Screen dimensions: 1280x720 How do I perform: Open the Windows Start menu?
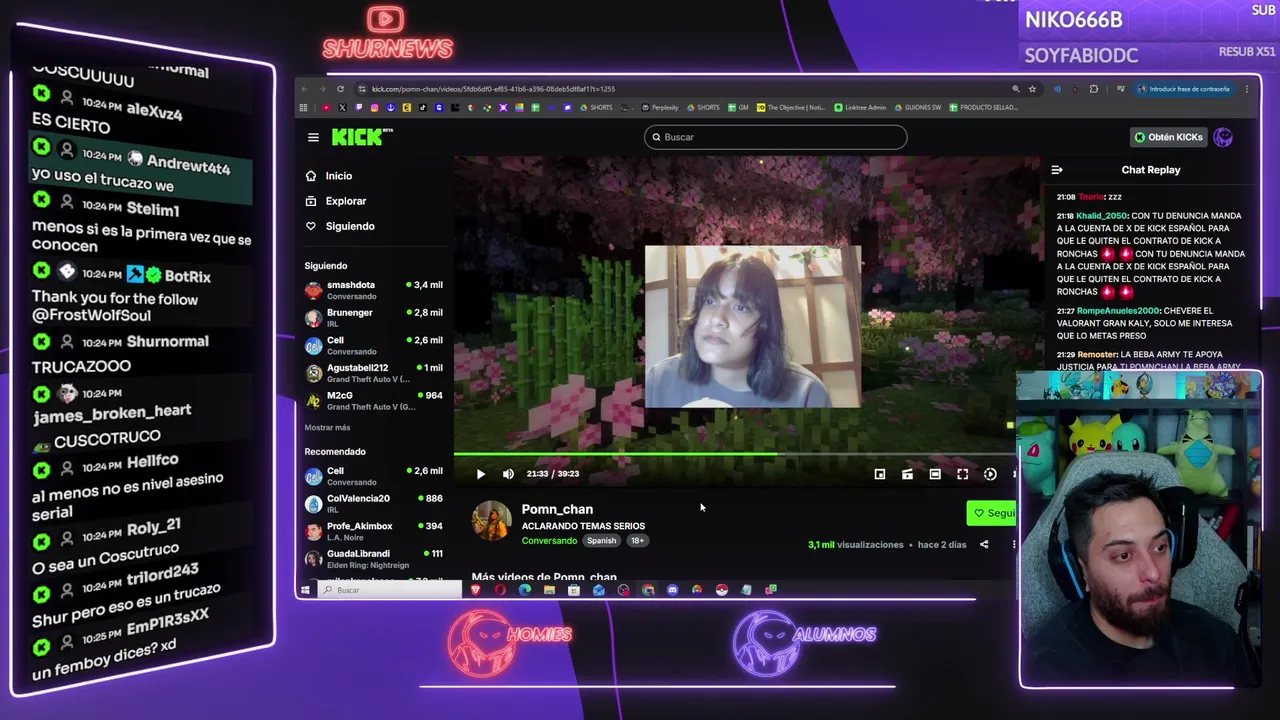tap(305, 590)
